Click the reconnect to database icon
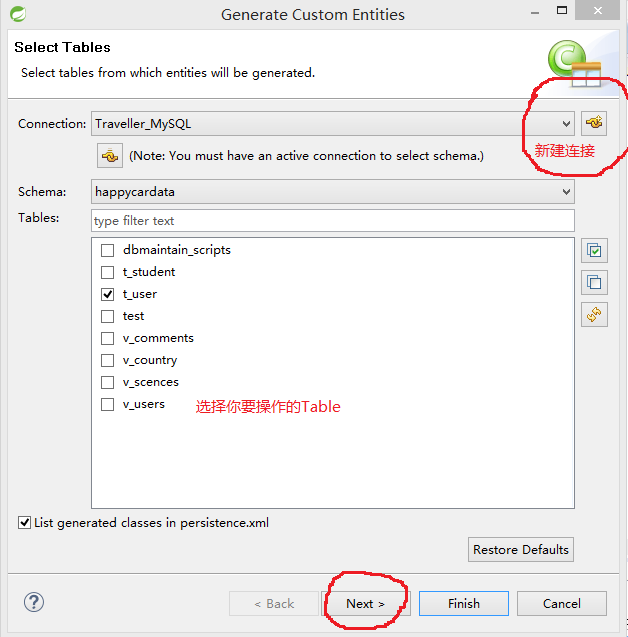 [x=110, y=156]
